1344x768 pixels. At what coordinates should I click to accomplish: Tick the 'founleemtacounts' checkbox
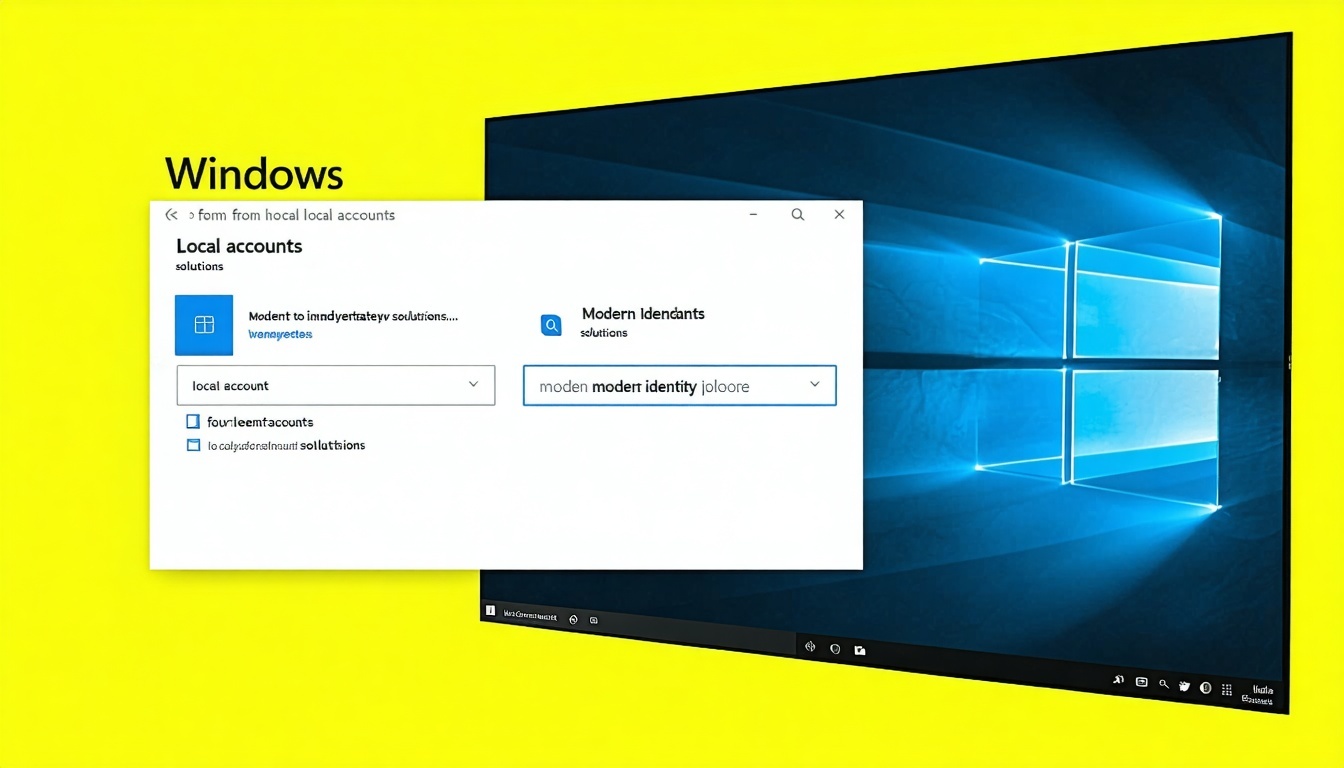[x=193, y=422]
